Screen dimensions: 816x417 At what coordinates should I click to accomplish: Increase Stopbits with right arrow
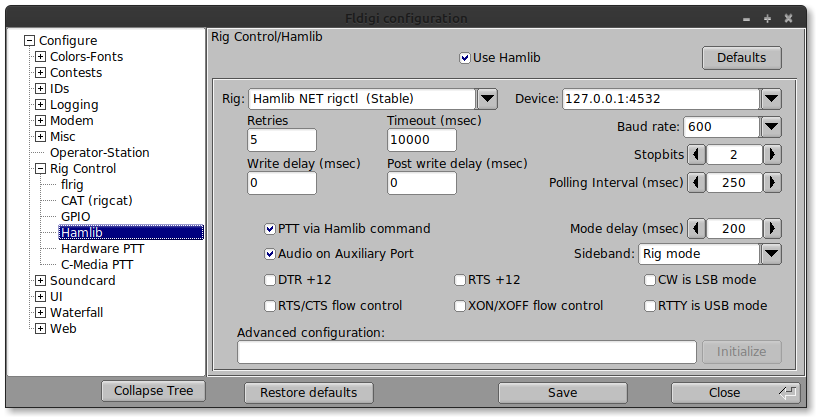[772, 155]
